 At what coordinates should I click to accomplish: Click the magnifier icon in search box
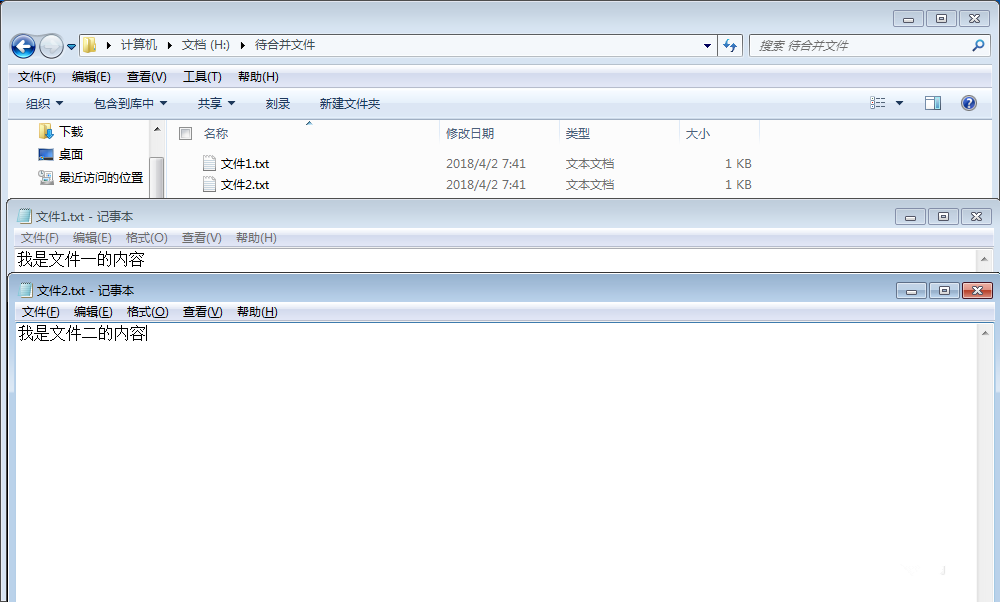[x=978, y=45]
